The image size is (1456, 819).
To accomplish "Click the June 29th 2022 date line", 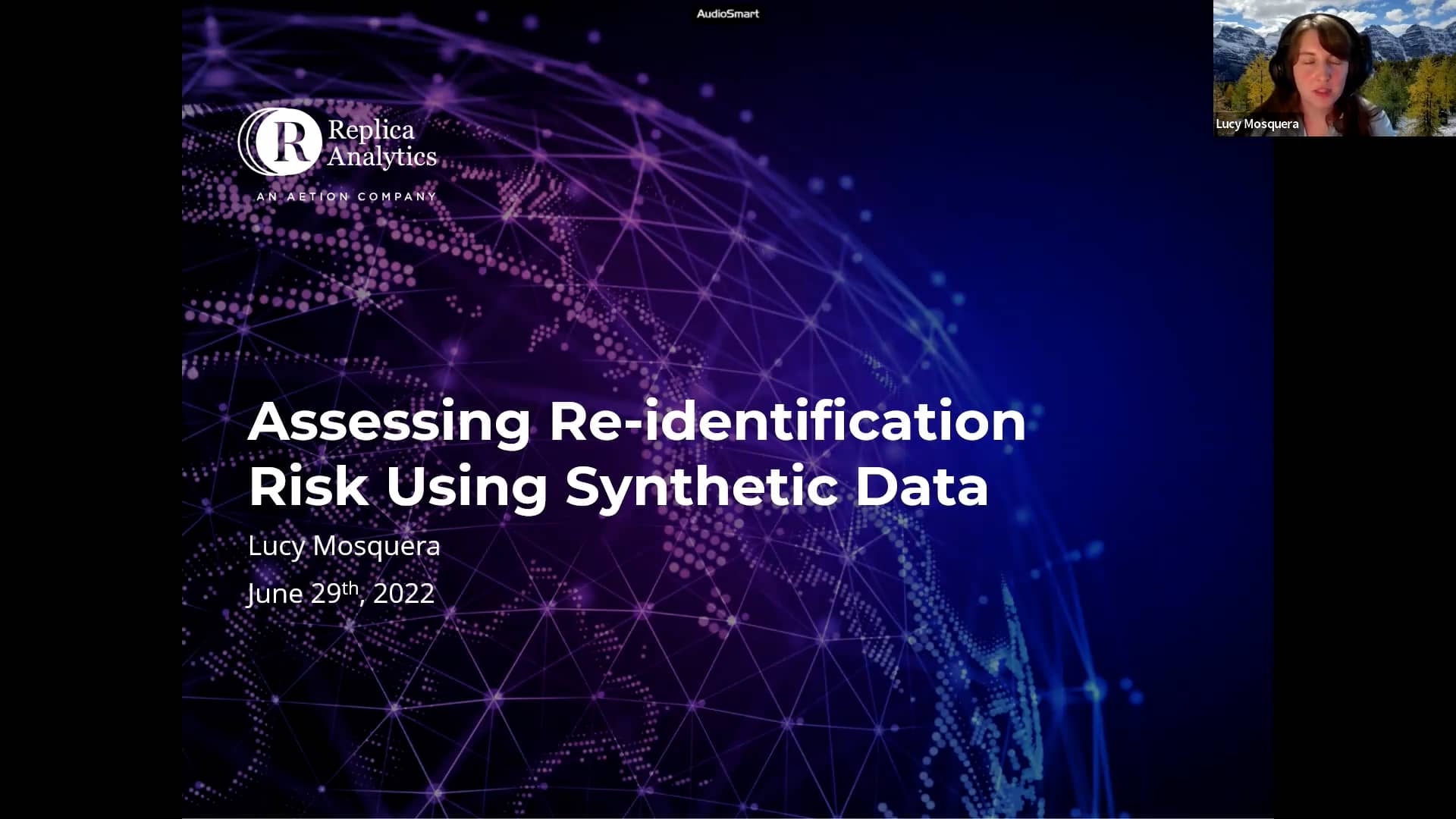I will point(341,594).
